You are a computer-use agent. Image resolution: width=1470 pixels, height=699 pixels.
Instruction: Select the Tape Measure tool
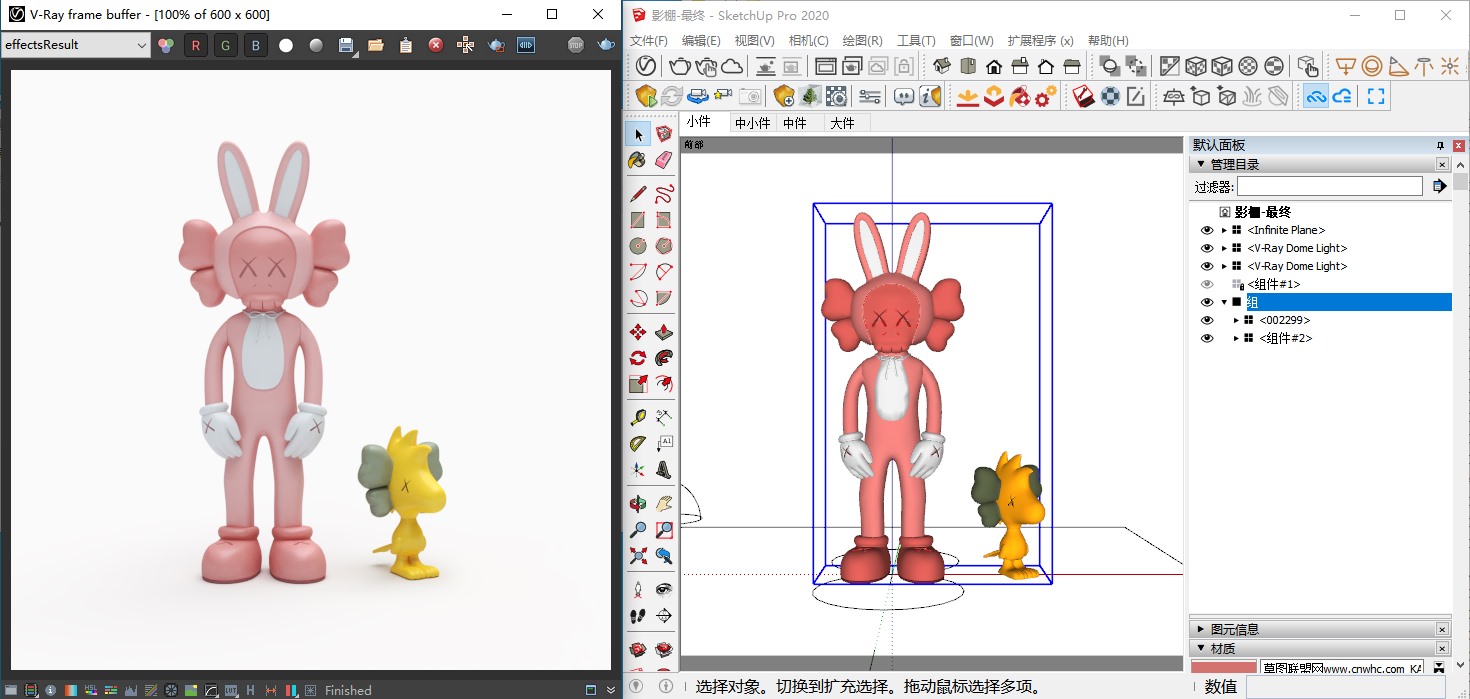point(638,417)
